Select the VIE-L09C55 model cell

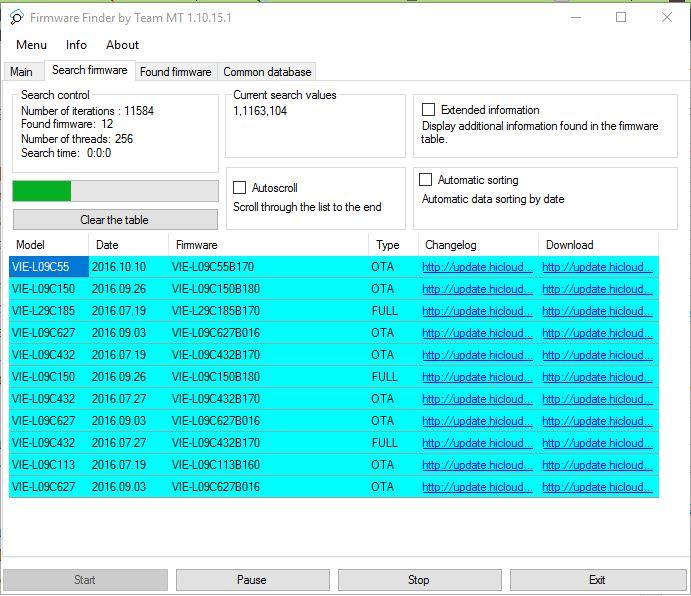click(48, 267)
